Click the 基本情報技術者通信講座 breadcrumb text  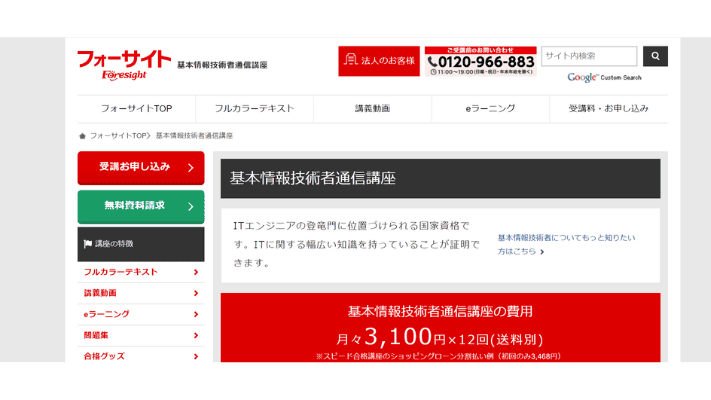(x=194, y=136)
